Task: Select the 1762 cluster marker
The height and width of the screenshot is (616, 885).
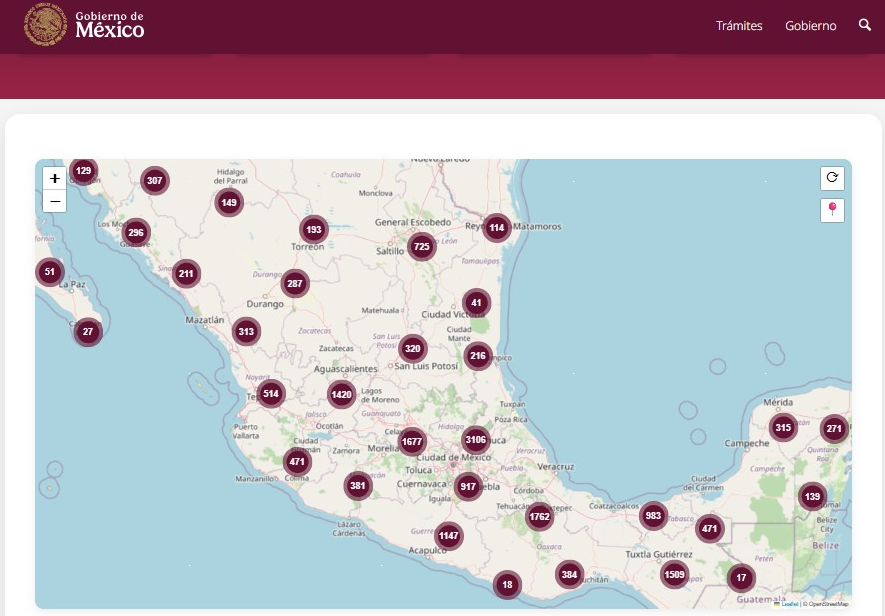Action: pyautogui.click(x=540, y=516)
